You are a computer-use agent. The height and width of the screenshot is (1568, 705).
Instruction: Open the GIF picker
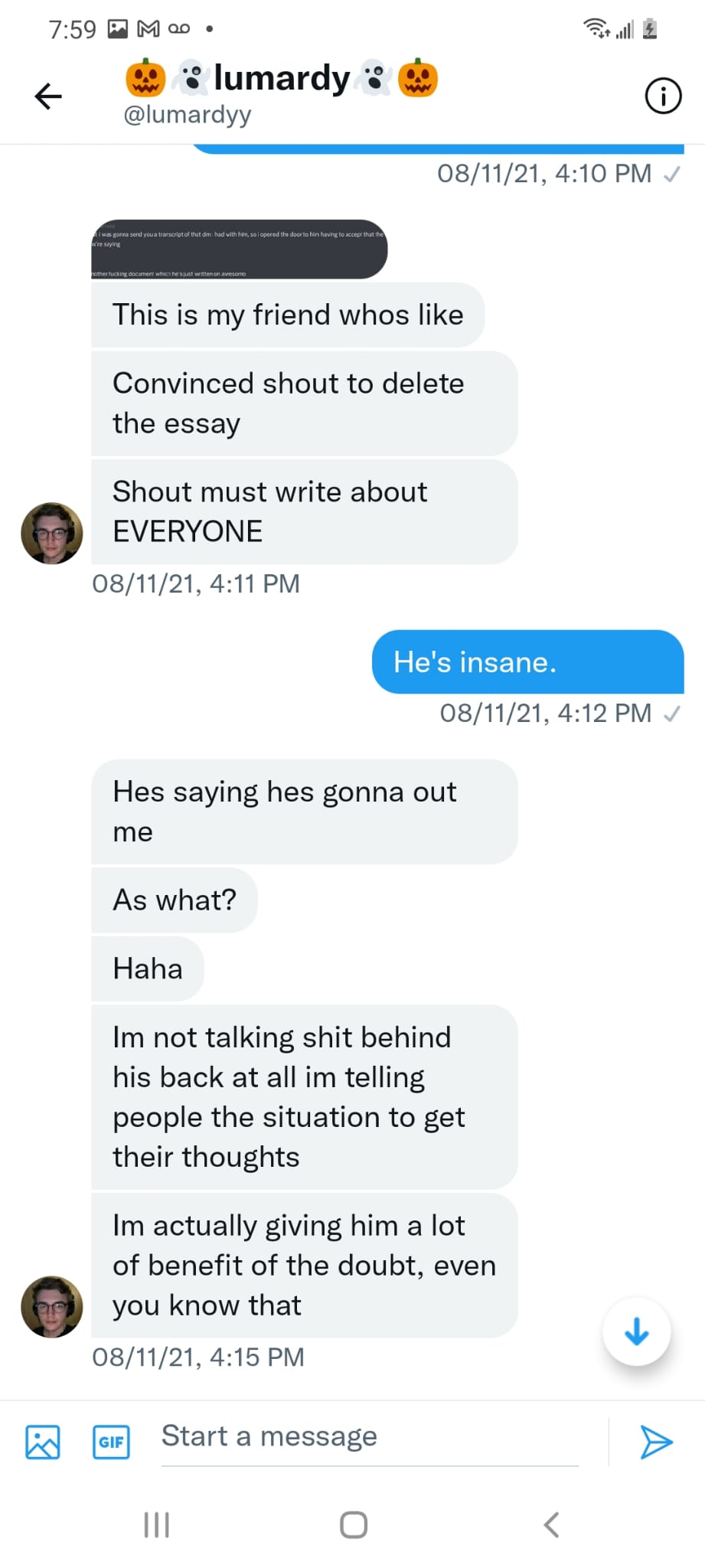[x=111, y=1442]
